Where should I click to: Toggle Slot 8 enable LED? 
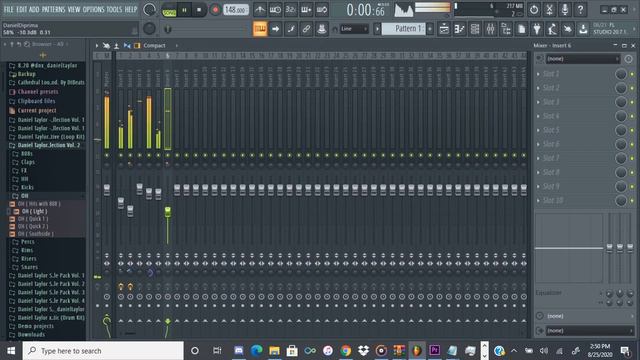click(632, 173)
